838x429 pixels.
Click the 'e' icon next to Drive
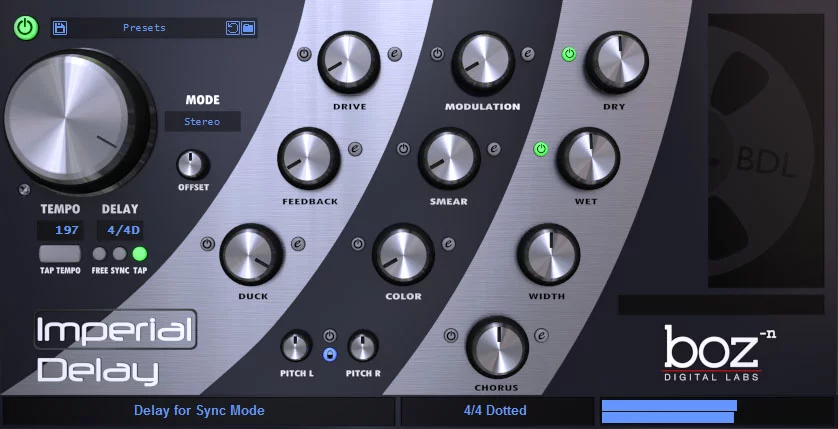click(x=395, y=54)
